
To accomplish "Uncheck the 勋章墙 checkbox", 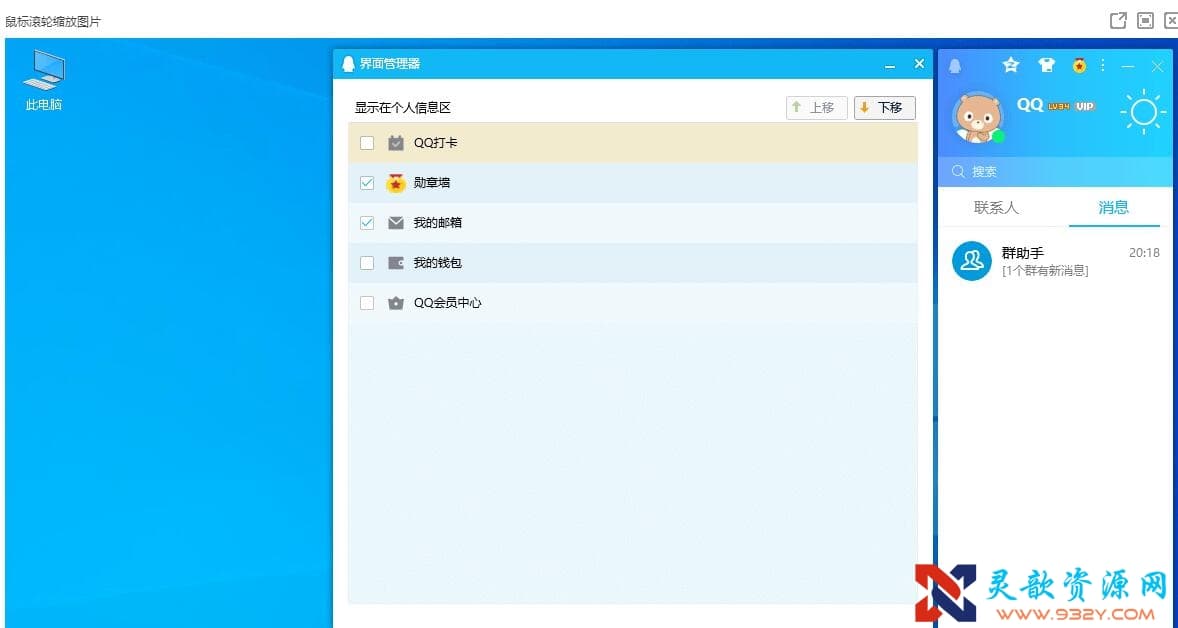I will pos(367,183).
